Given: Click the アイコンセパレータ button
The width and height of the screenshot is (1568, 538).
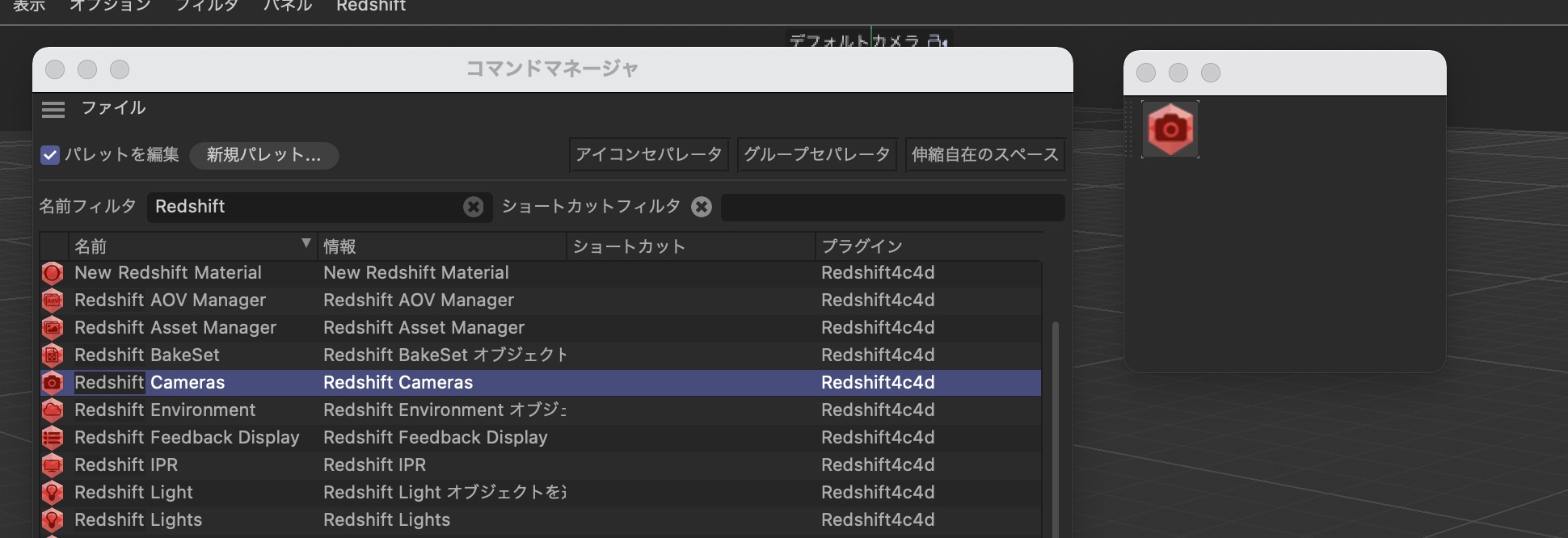Looking at the screenshot, I should click(649, 155).
